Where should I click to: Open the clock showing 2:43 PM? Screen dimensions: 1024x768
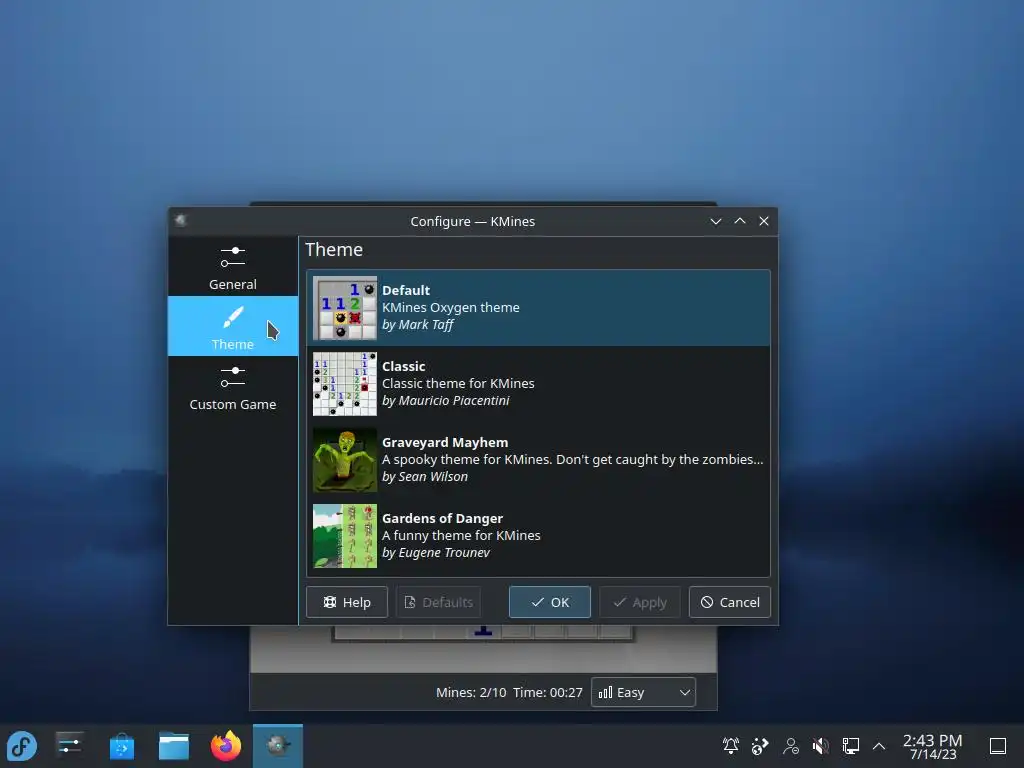(x=933, y=746)
